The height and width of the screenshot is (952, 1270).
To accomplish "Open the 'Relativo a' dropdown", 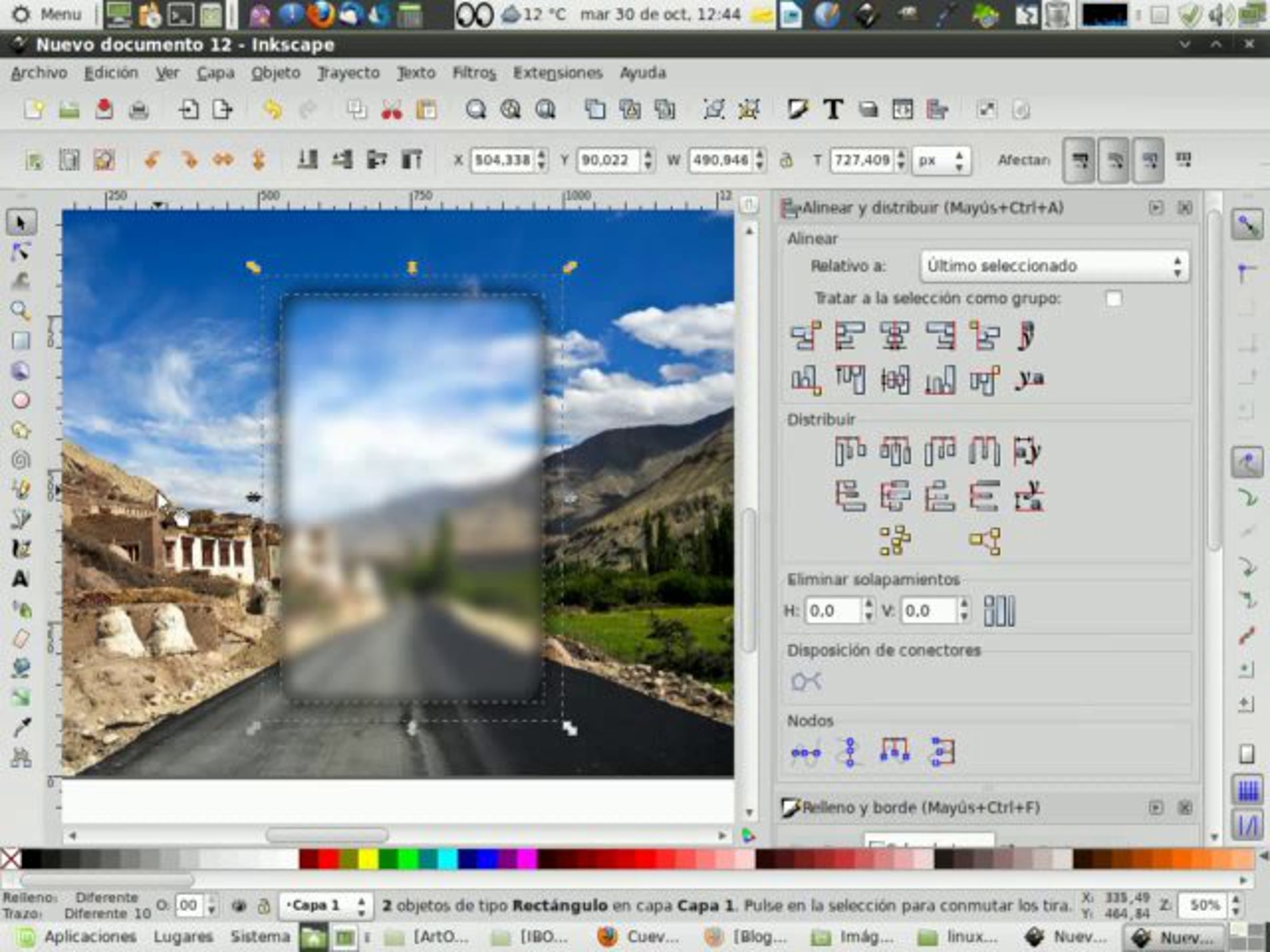I will click(x=1054, y=266).
